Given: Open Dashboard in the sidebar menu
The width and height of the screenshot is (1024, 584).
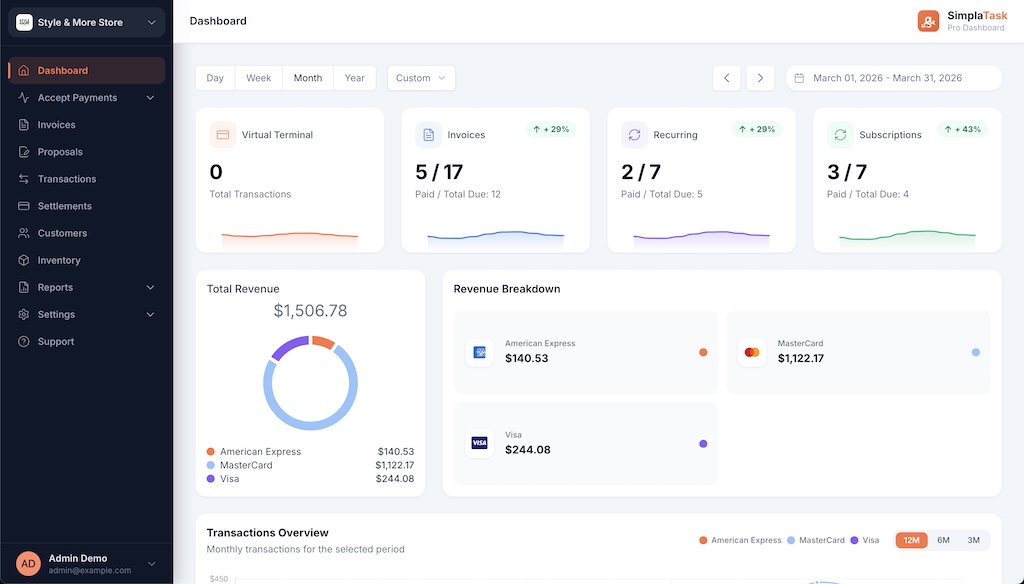Looking at the screenshot, I should [x=86, y=71].
